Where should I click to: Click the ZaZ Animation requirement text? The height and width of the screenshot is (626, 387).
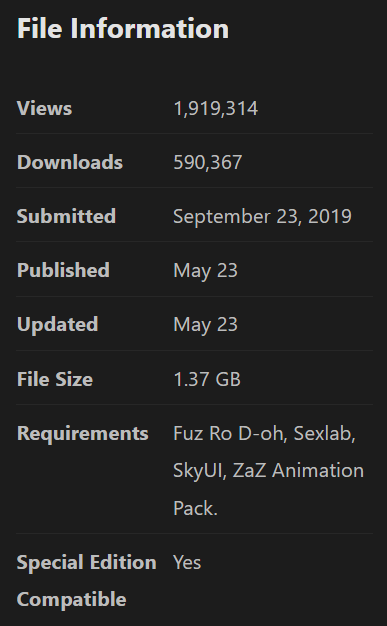(x=298, y=470)
